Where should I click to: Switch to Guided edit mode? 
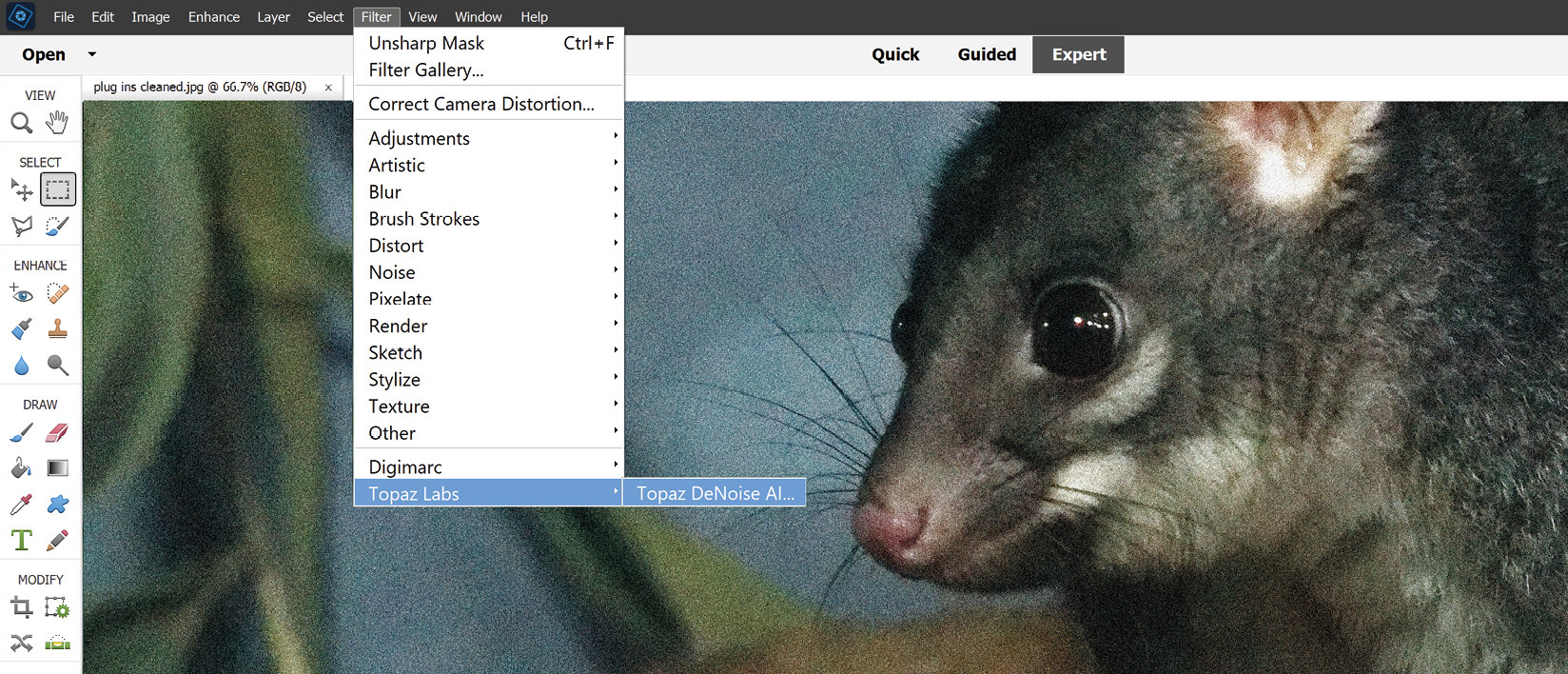click(987, 55)
